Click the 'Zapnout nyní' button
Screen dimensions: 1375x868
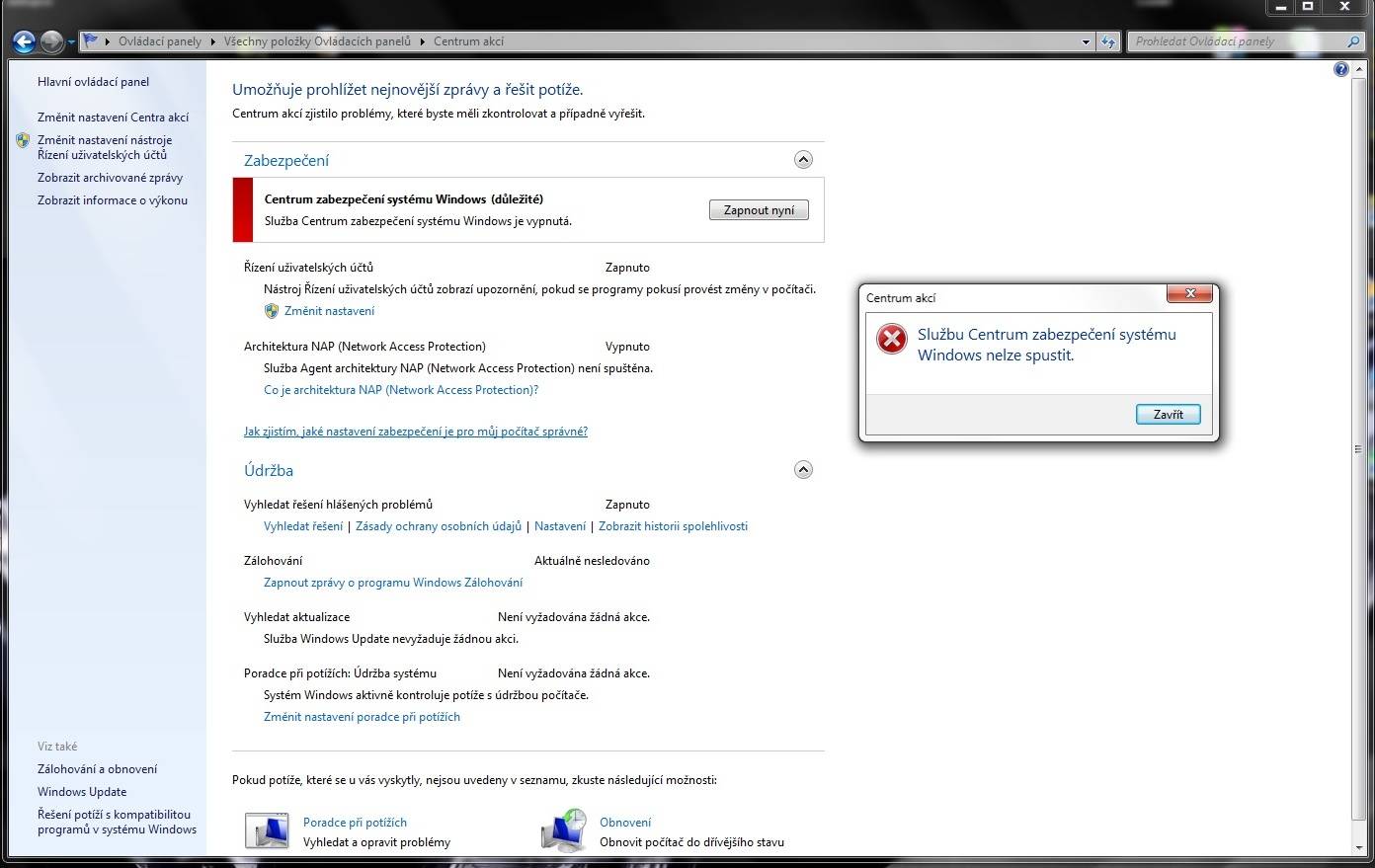(x=759, y=210)
